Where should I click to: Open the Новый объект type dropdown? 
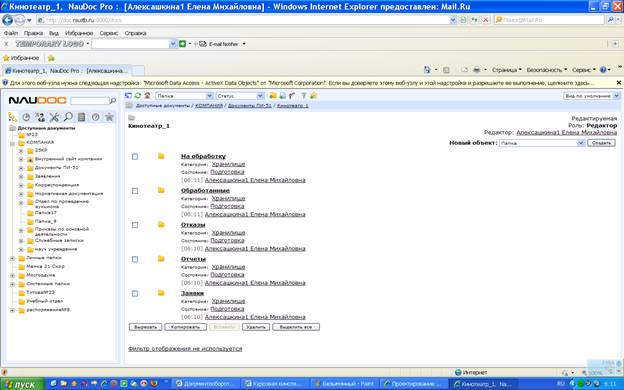[542, 143]
